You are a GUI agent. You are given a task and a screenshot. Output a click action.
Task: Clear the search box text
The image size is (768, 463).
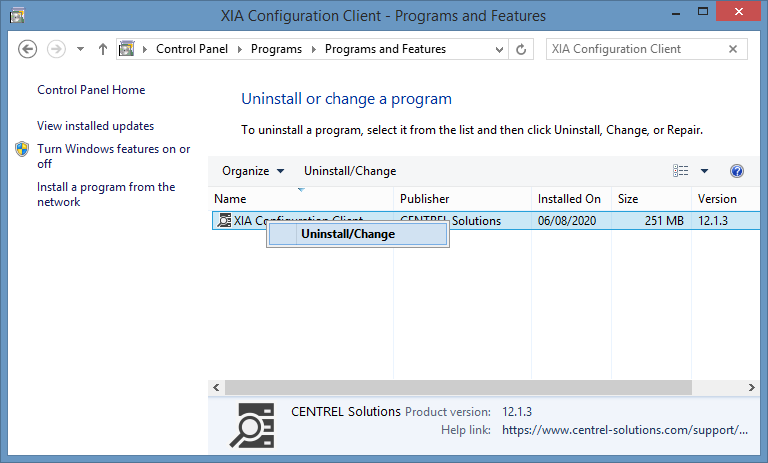[x=733, y=49]
